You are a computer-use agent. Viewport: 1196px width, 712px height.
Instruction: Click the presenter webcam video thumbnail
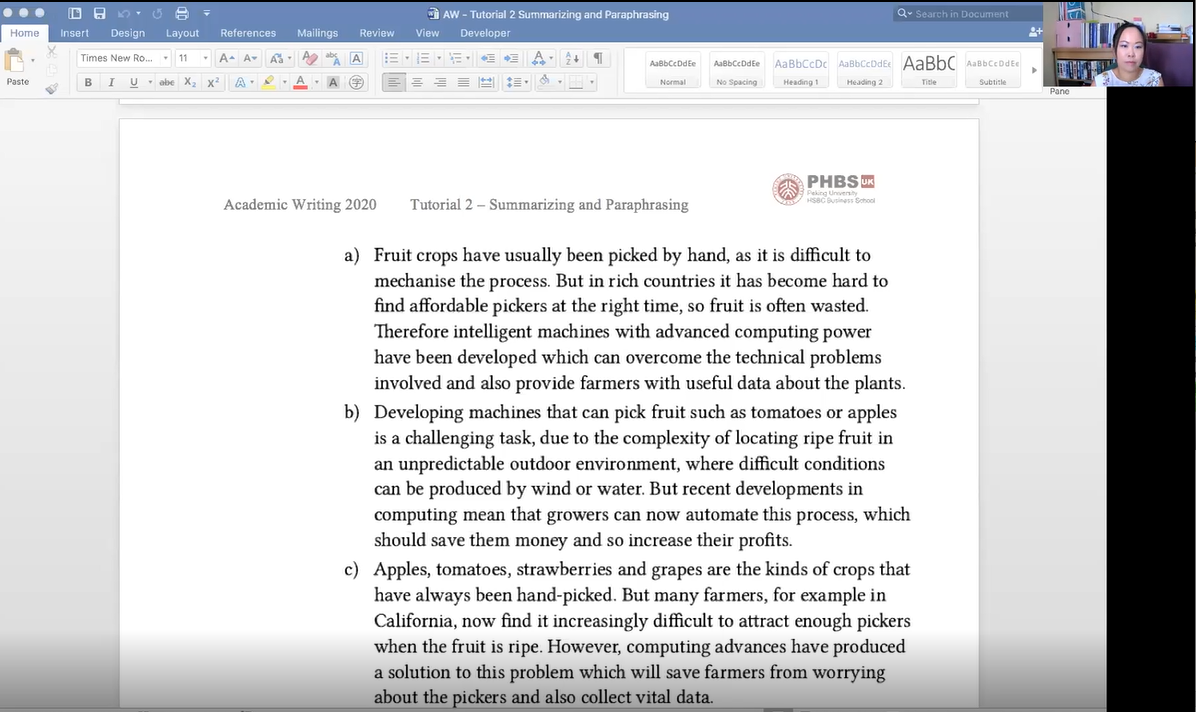(1119, 43)
